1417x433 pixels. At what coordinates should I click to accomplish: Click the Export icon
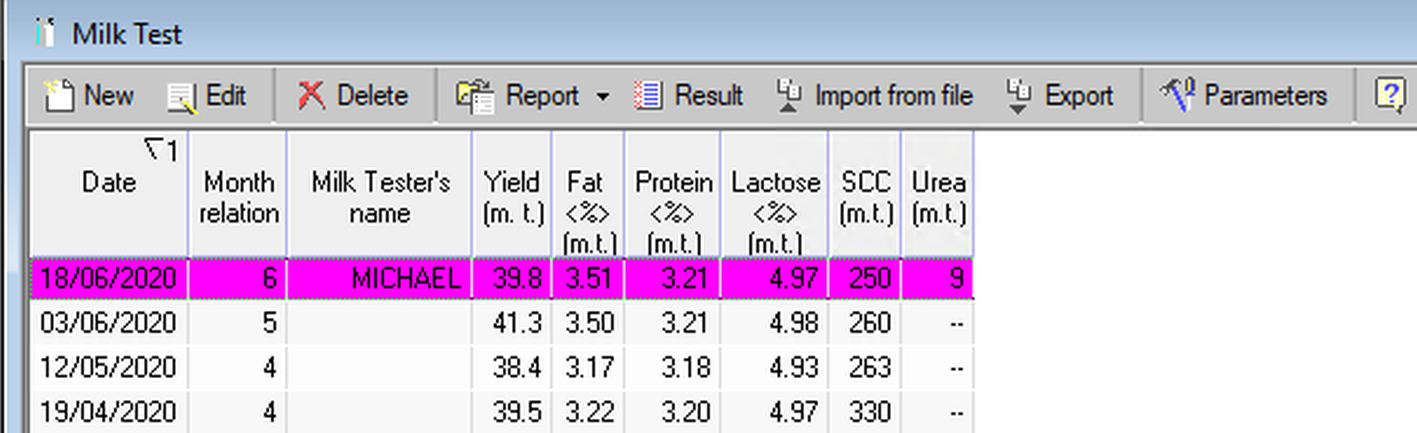[x=1019, y=96]
